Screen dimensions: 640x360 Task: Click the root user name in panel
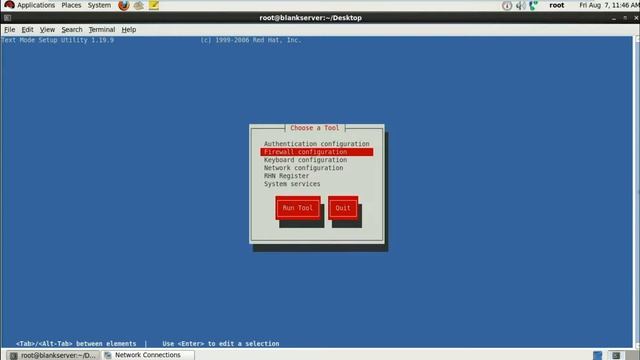point(556,5)
